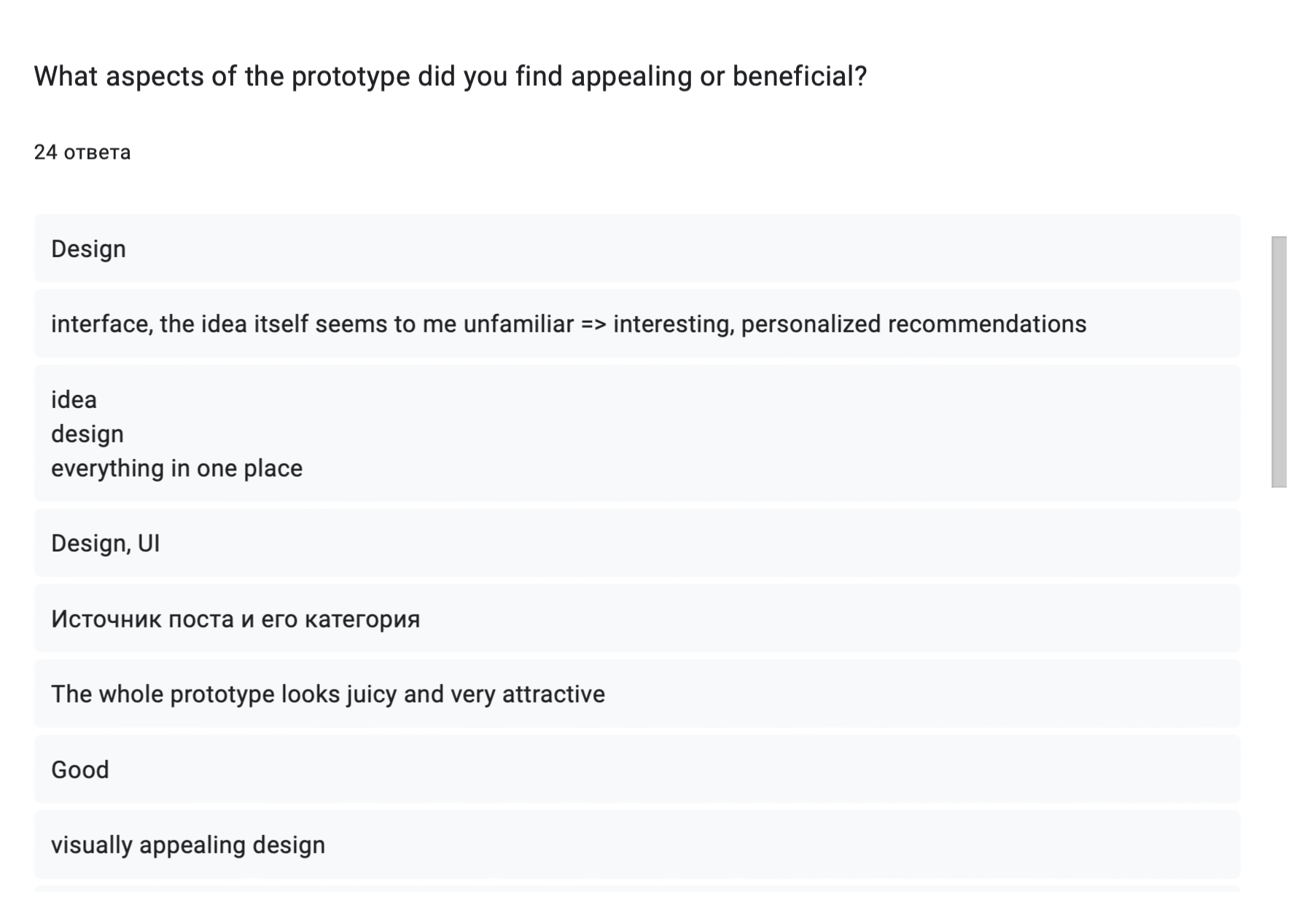Click the "personalized recommendations" phrase in second response
Viewport: 1302px width, 924px height.
(913, 324)
